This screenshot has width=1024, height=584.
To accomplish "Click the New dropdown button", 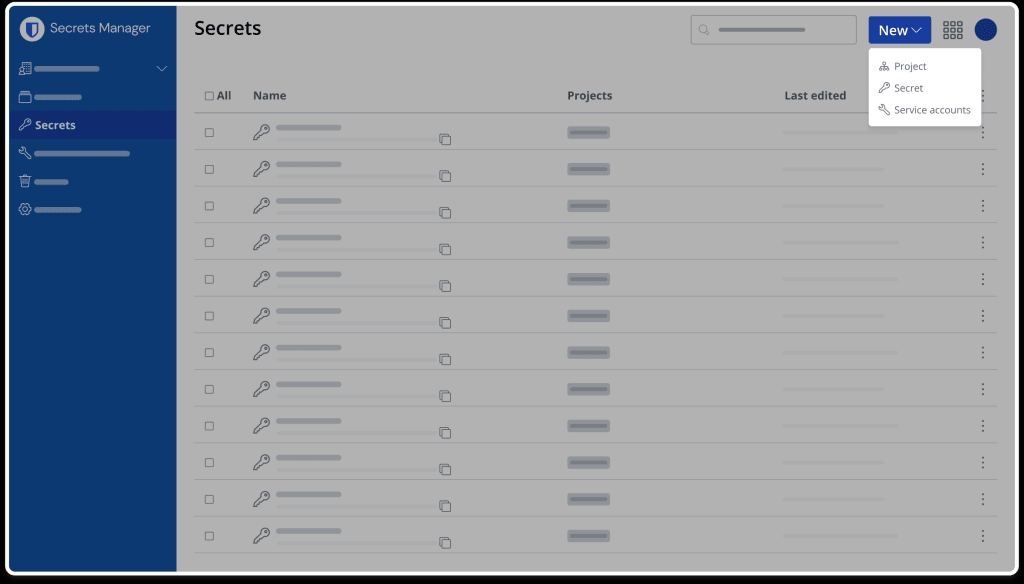I will (899, 30).
